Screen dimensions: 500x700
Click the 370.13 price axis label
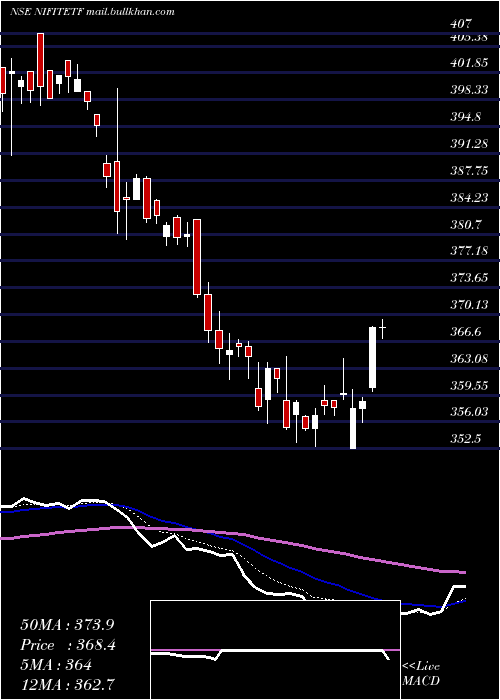point(469,304)
